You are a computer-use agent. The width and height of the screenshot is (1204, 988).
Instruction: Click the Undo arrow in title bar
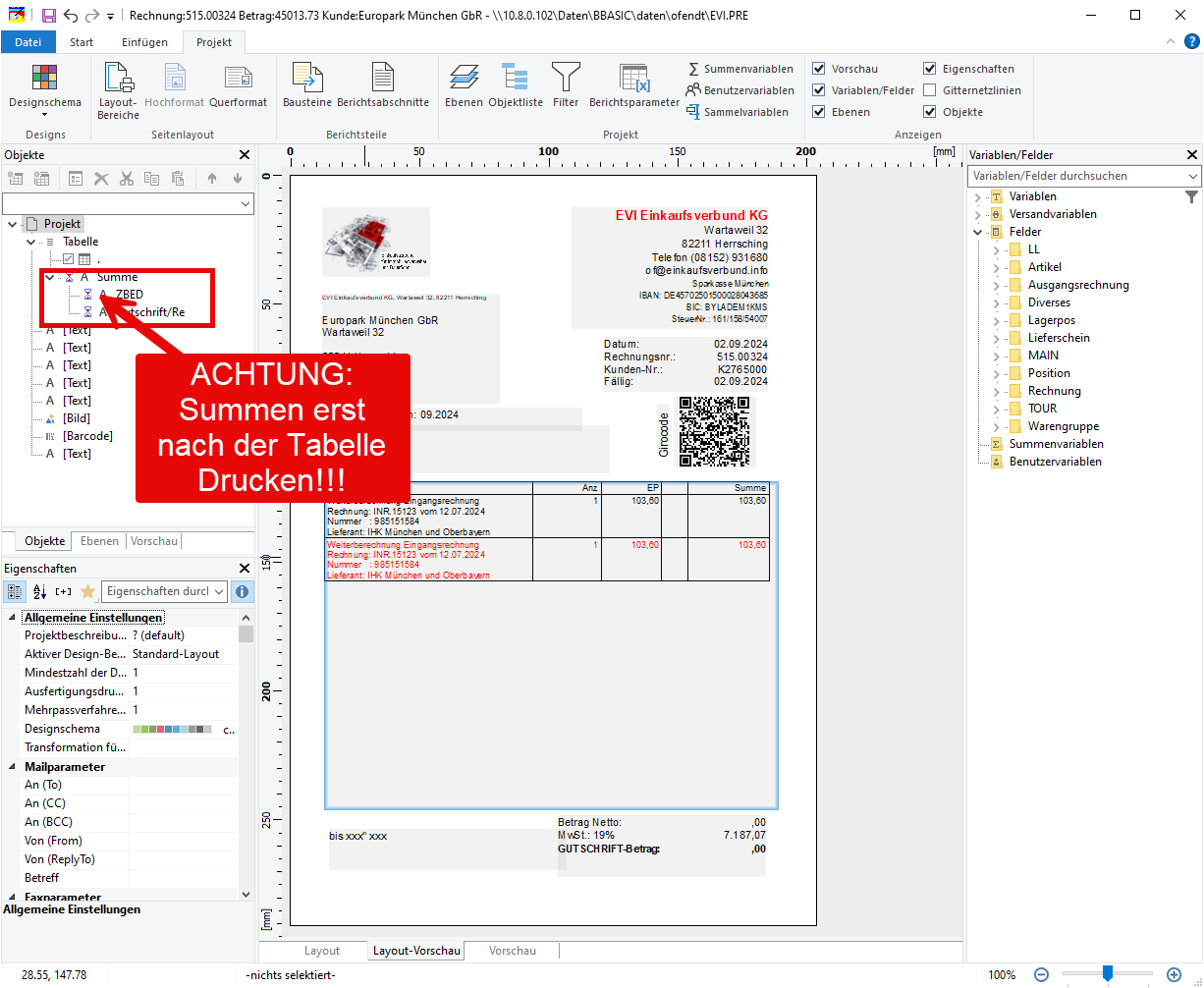(x=70, y=16)
